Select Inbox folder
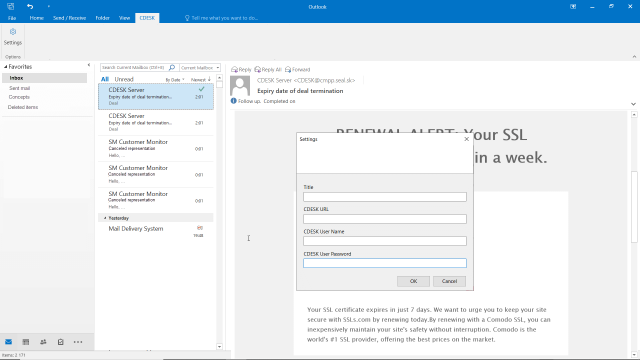The image size is (640, 360). coord(44,78)
